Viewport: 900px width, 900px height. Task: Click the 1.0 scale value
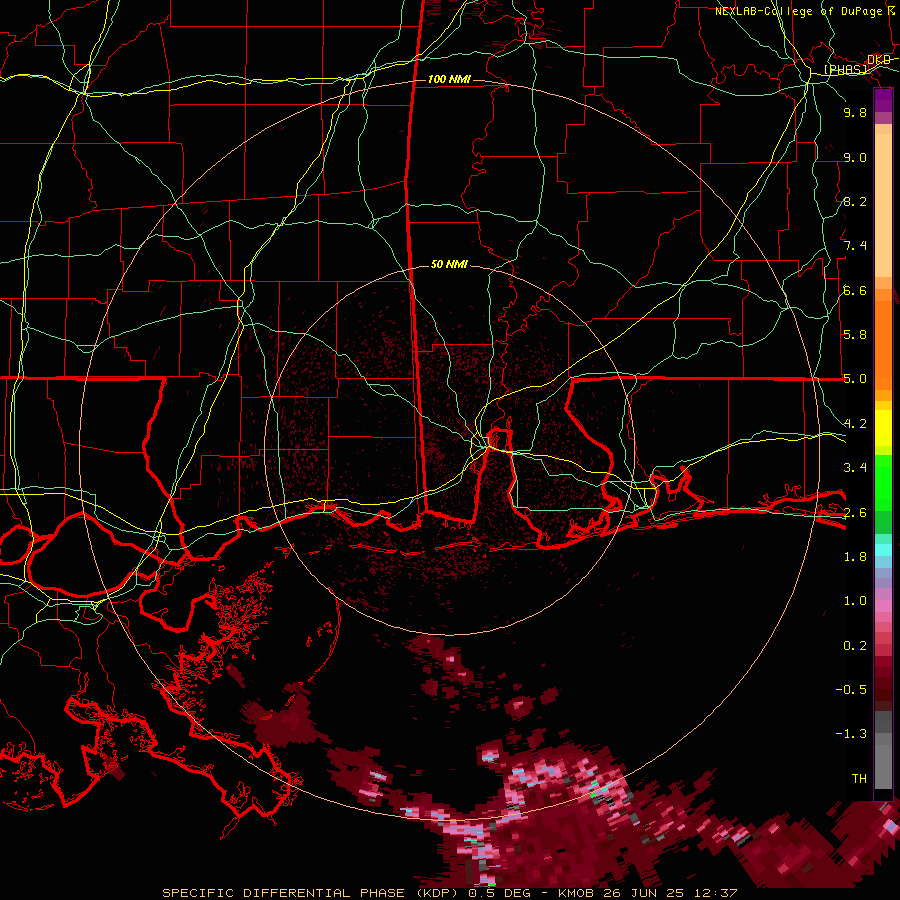click(x=855, y=601)
